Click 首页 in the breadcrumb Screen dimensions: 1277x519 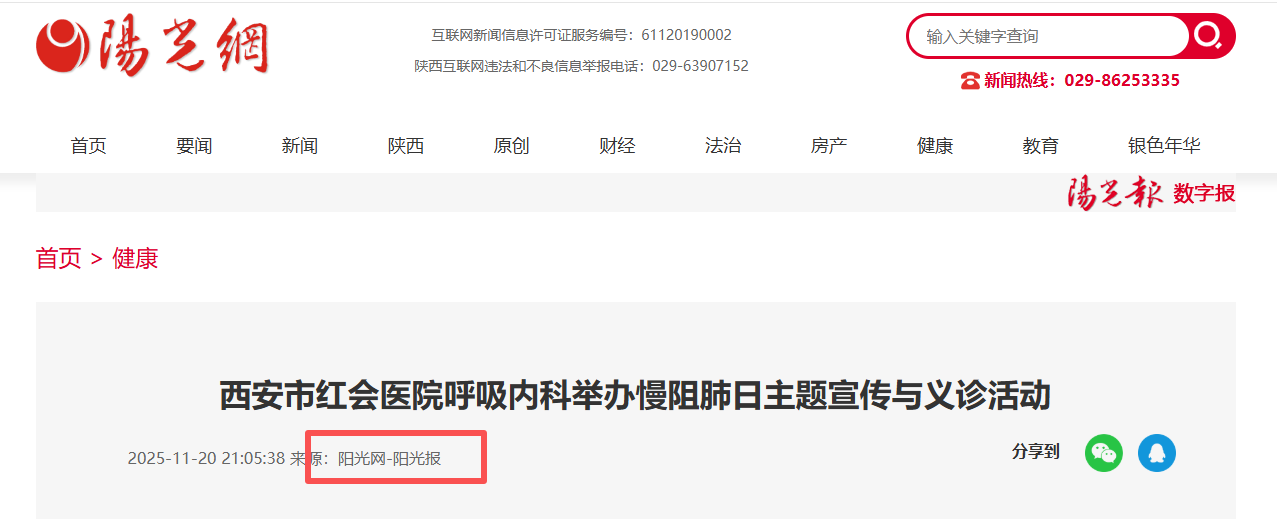pyautogui.click(x=59, y=259)
